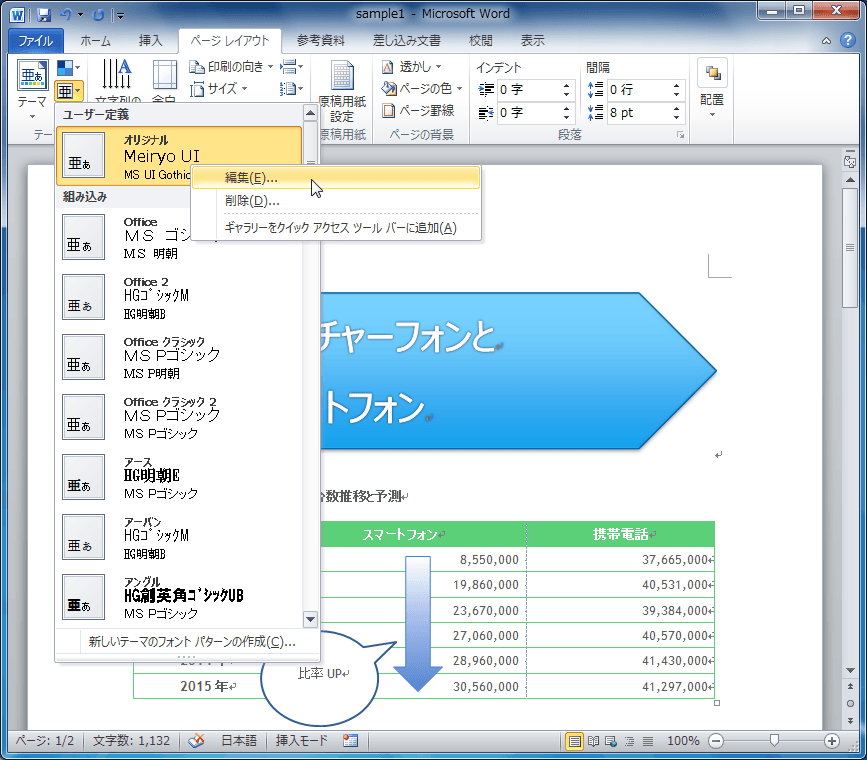This screenshot has width=867, height=760.
Task: Click the Undo icon in title bar
Action: (x=66, y=15)
